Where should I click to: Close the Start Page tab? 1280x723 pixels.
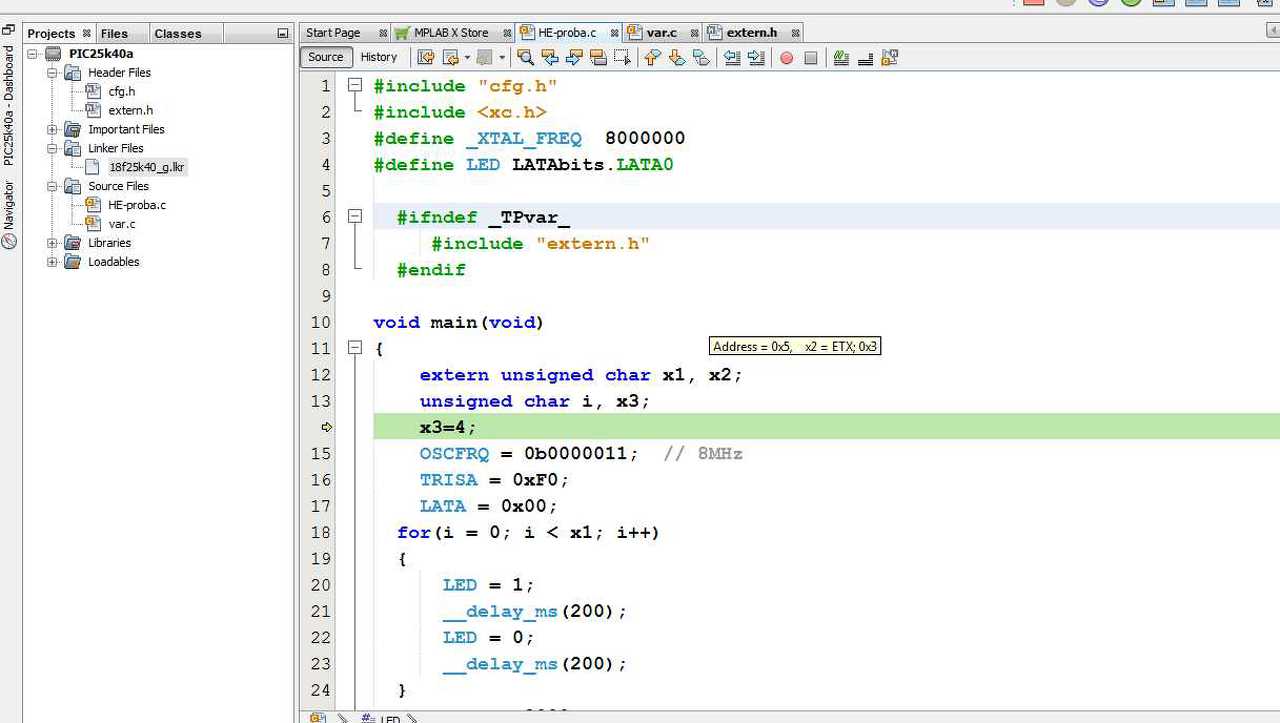tap(381, 33)
